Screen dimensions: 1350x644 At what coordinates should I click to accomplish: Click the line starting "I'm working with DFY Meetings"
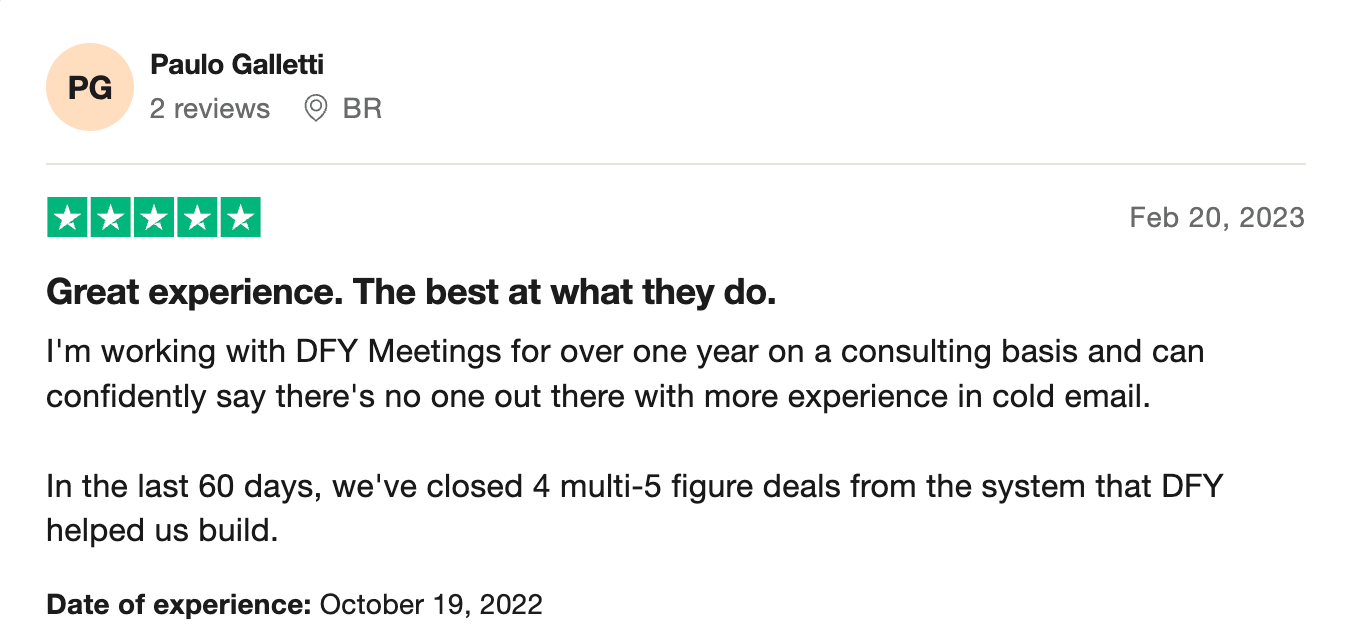pyautogui.click(x=625, y=352)
